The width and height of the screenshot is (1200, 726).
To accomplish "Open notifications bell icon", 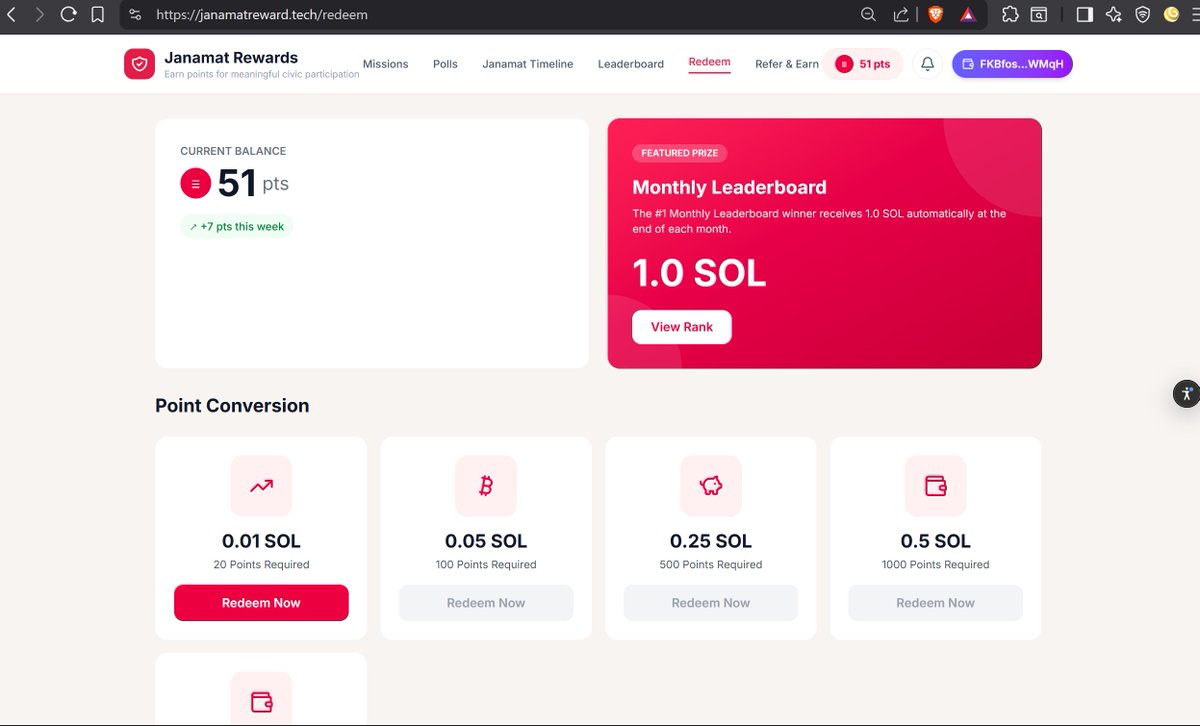I will [x=927, y=64].
